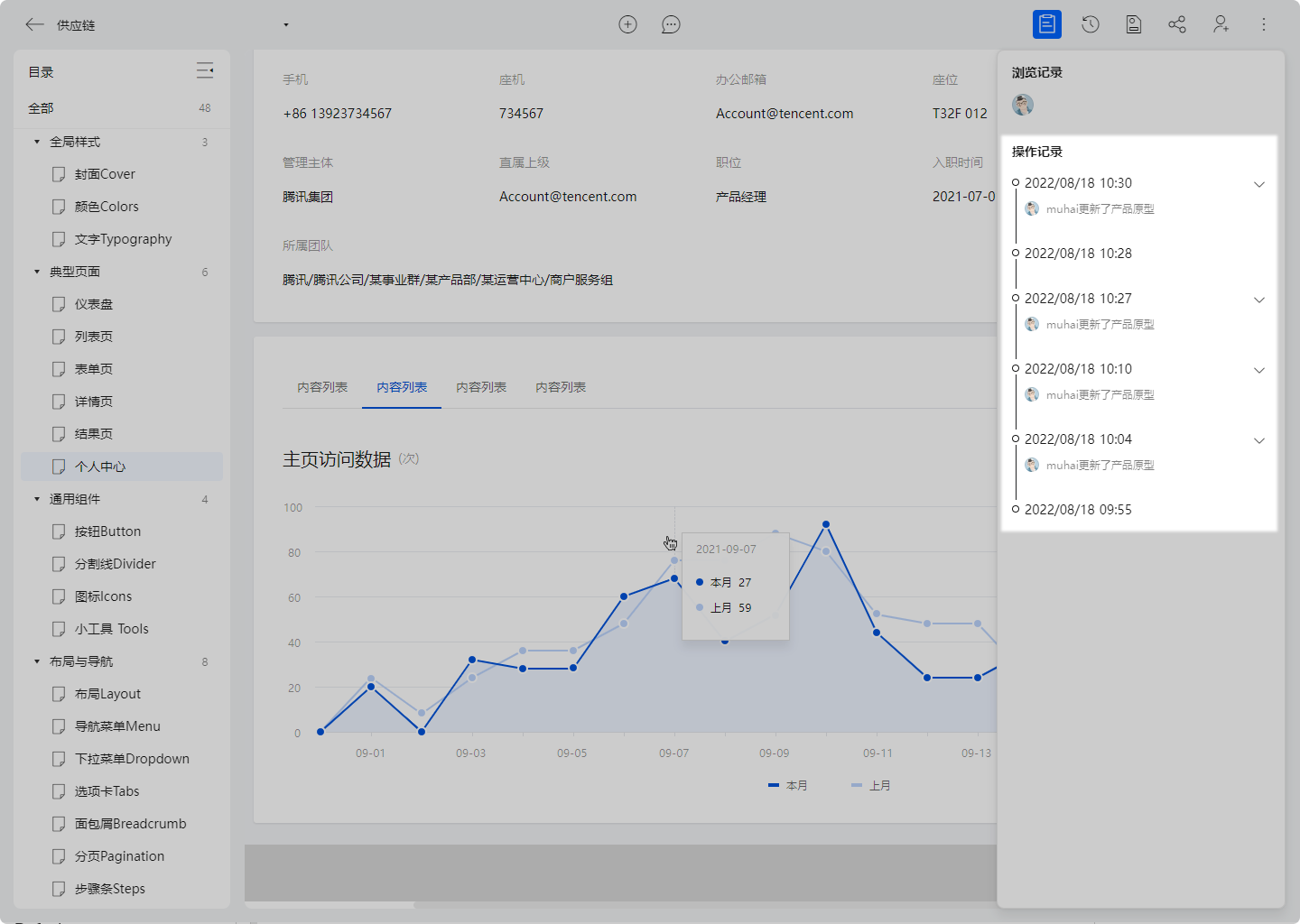Collapse the 典型页面 tree group
The image size is (1300, 924).
tap(37, 272)
